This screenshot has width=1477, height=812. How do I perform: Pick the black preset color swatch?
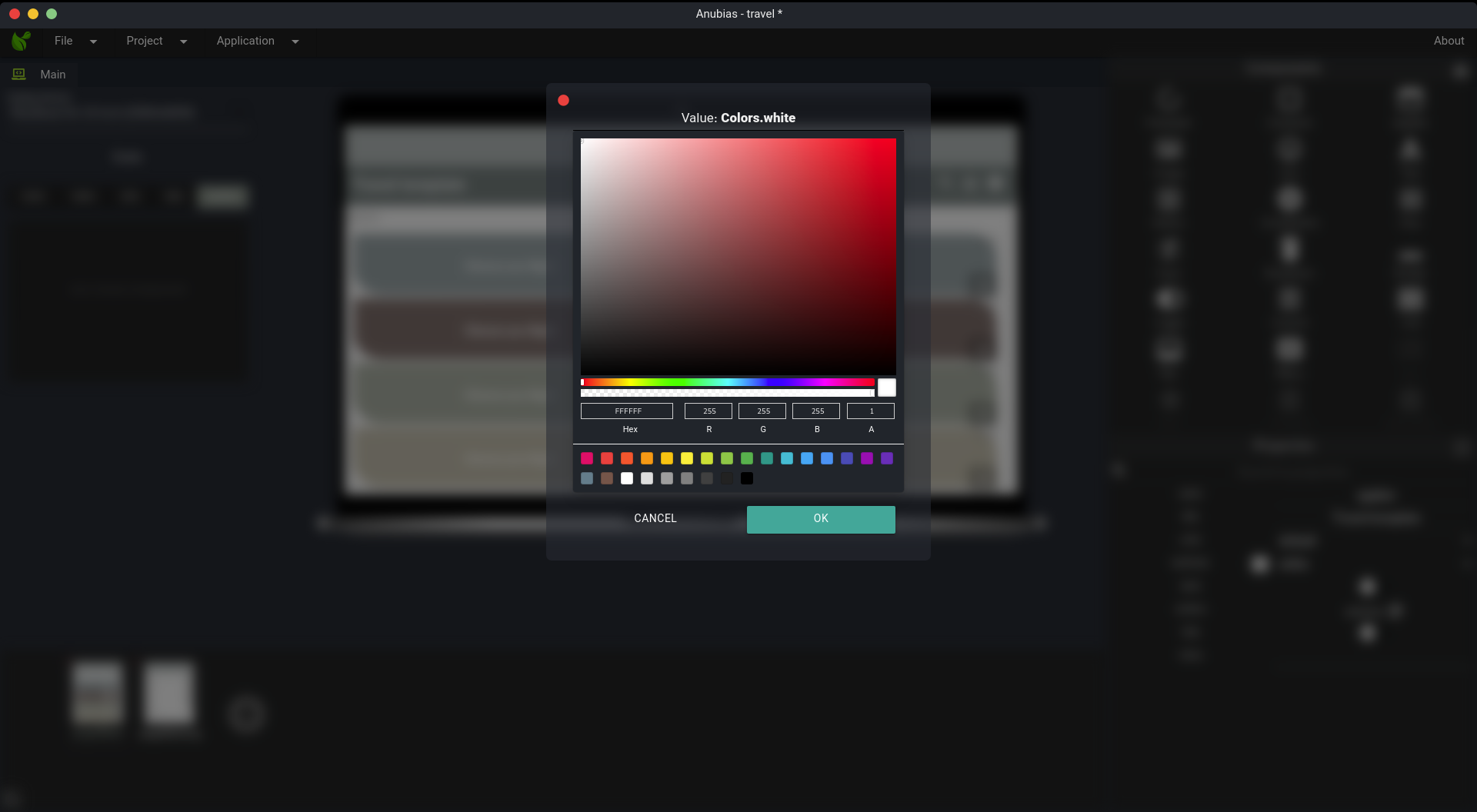pyautogui.click(x=747, y=478)
